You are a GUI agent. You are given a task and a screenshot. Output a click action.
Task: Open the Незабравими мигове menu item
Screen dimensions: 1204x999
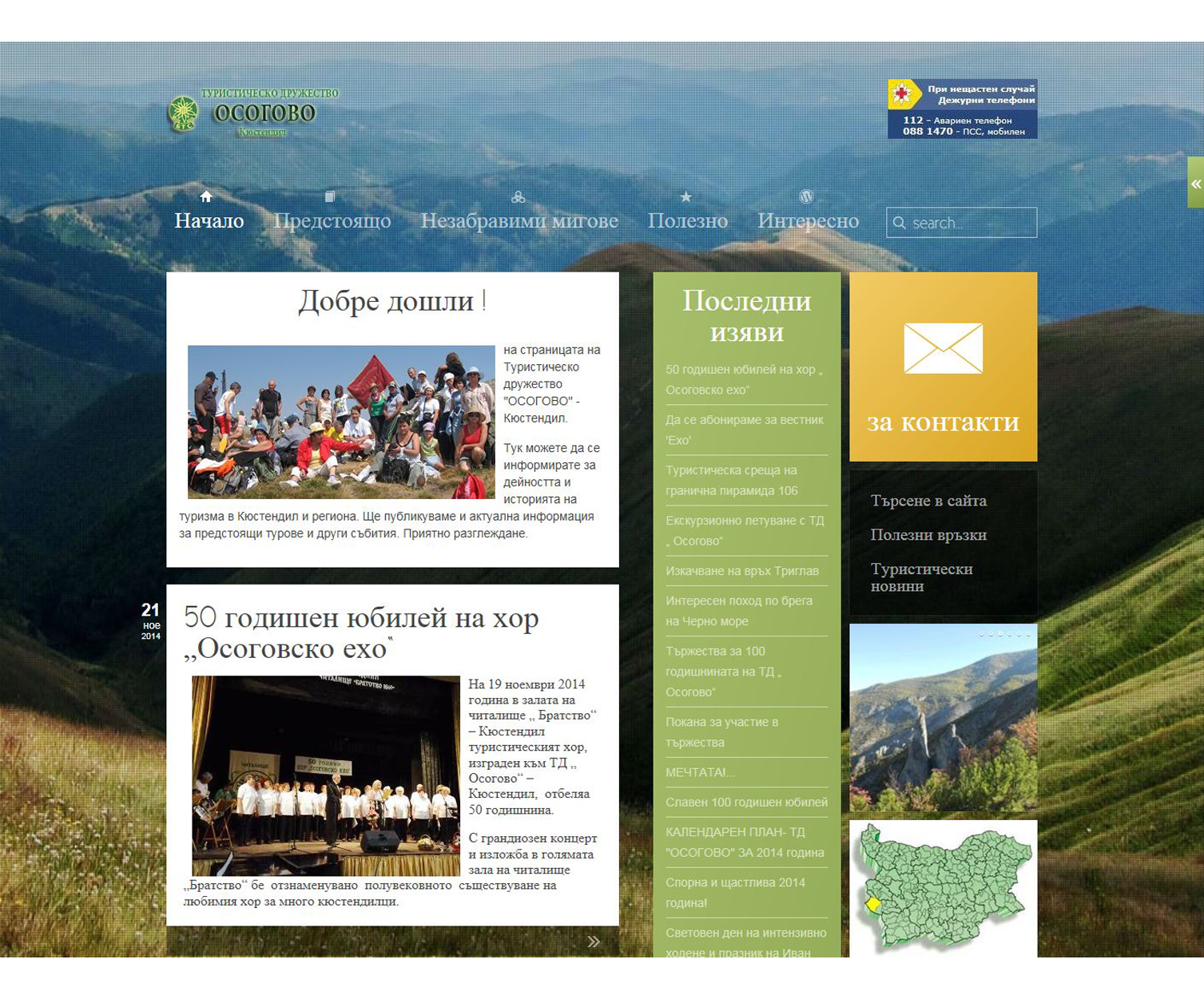point(519,221)
